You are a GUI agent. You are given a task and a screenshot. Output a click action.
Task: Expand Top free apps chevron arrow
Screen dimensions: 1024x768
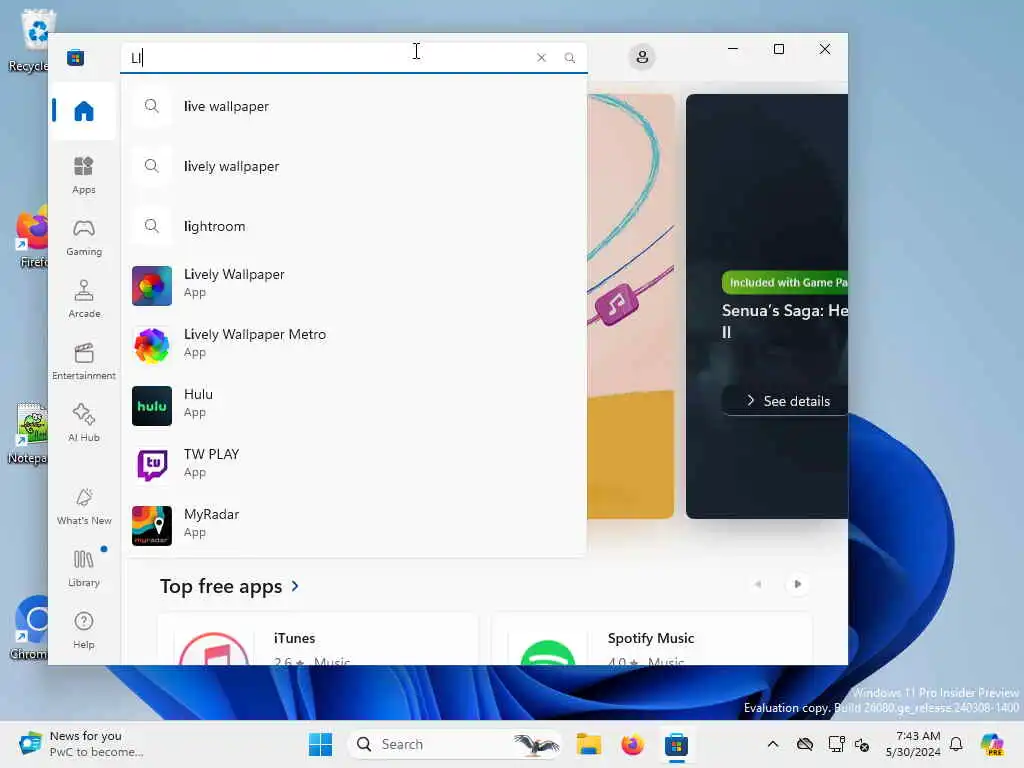(x=295, y=586)
